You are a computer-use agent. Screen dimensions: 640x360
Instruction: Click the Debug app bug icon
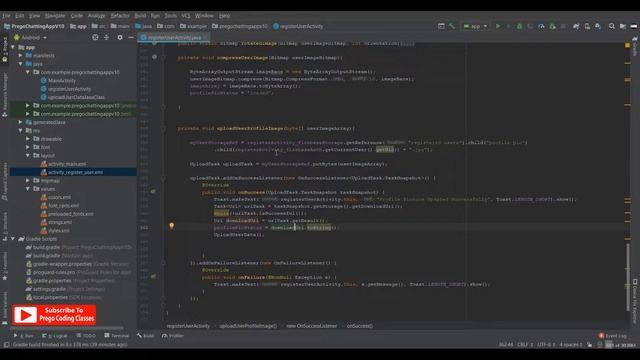tap(519, 26)
